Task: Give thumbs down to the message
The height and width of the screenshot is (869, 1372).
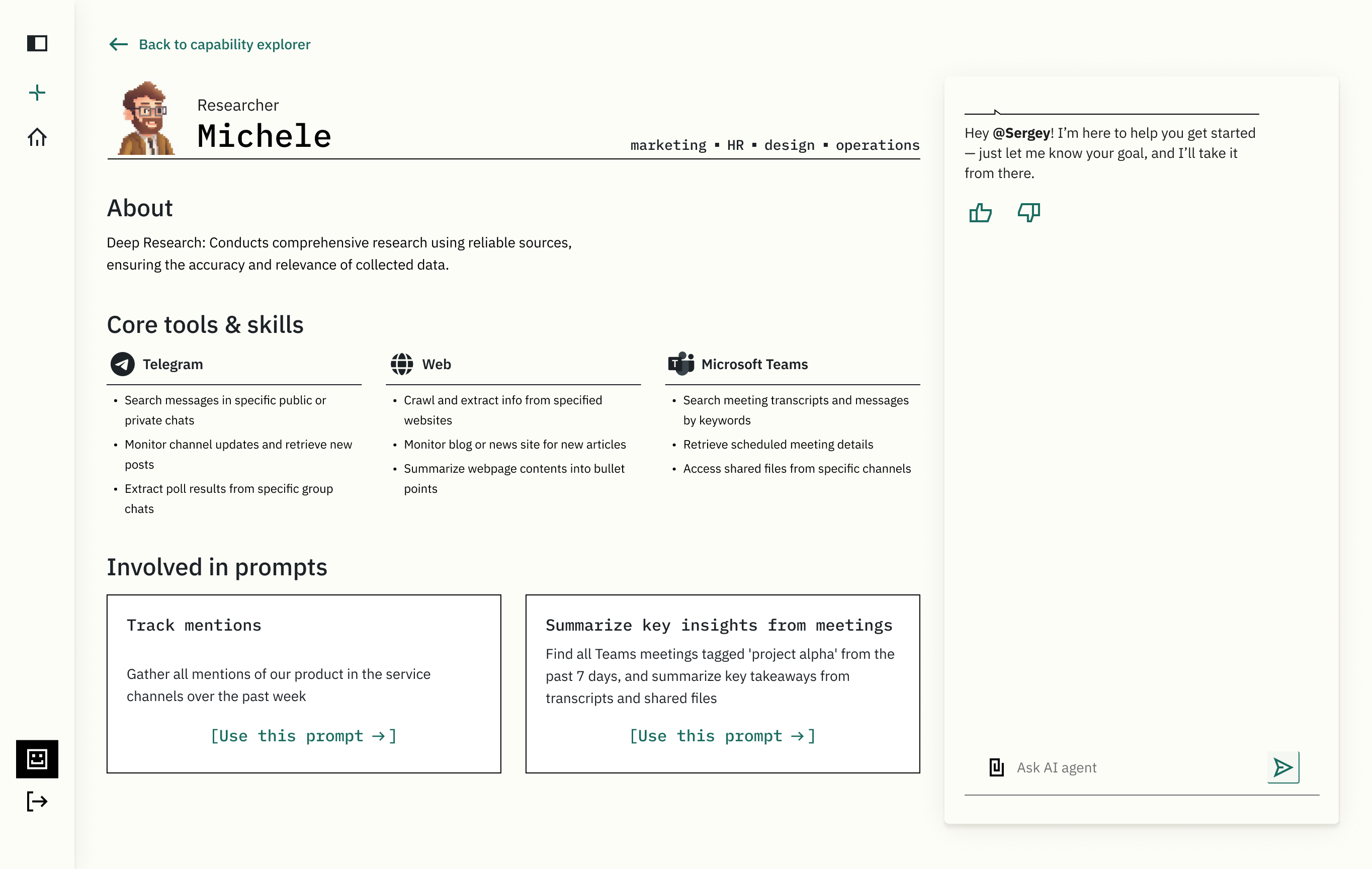Action: (1029, 213)
